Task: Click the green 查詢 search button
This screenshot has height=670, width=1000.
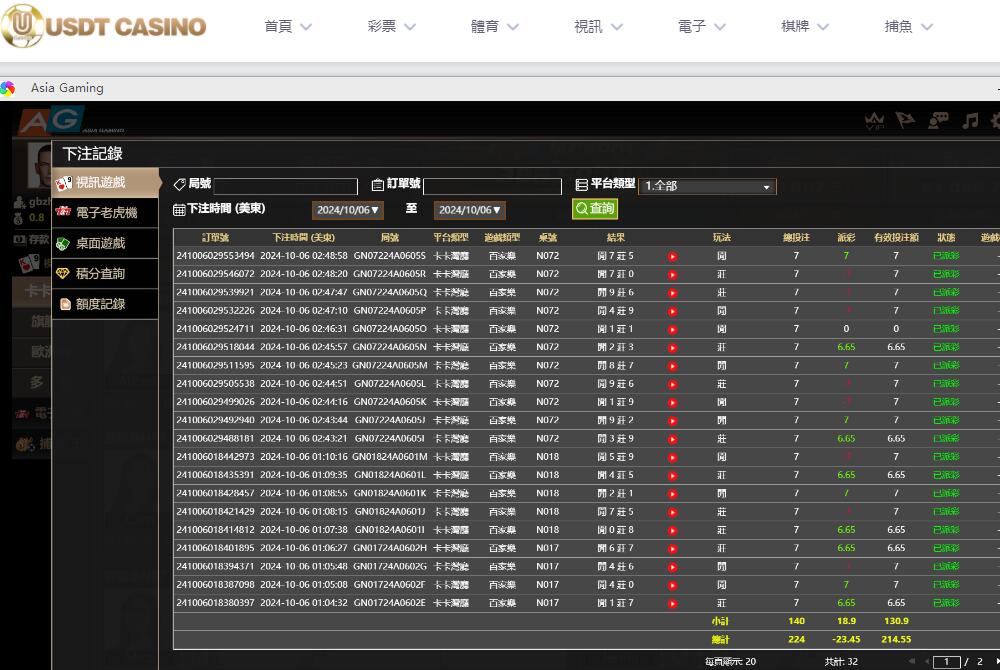Action: pyautogui.click(x=595, y=209)
